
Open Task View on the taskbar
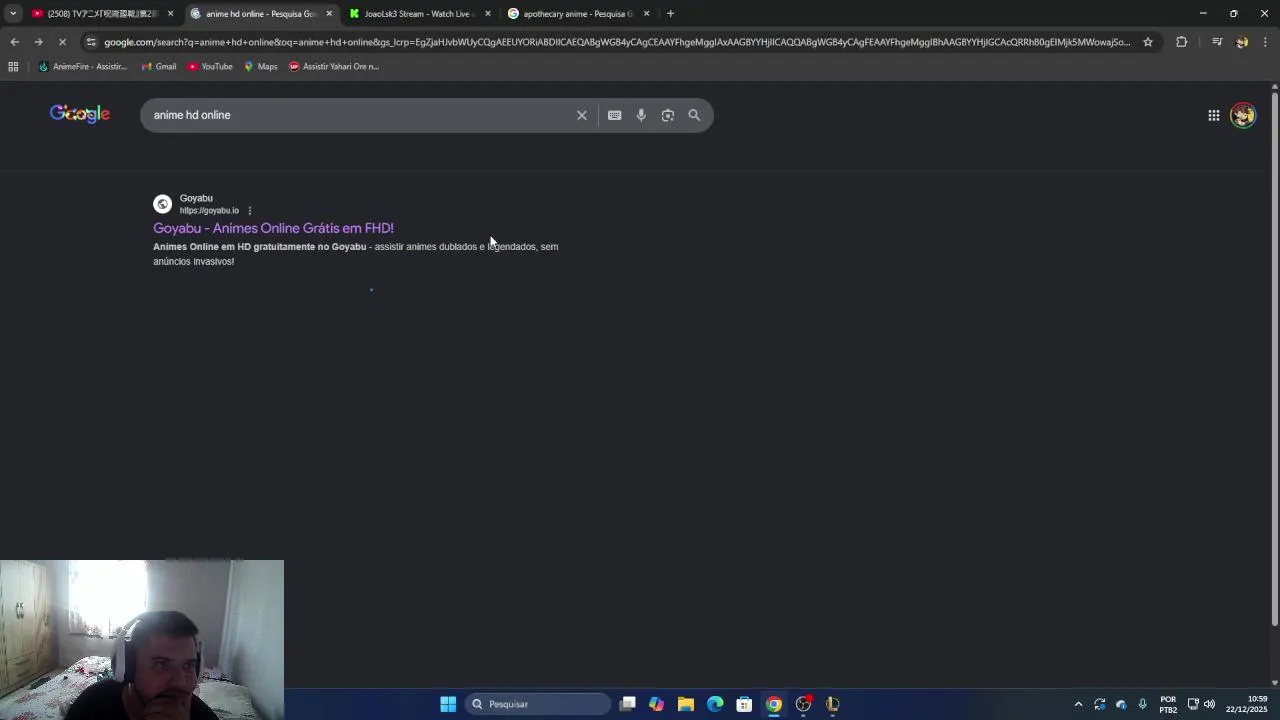point(627,704)
